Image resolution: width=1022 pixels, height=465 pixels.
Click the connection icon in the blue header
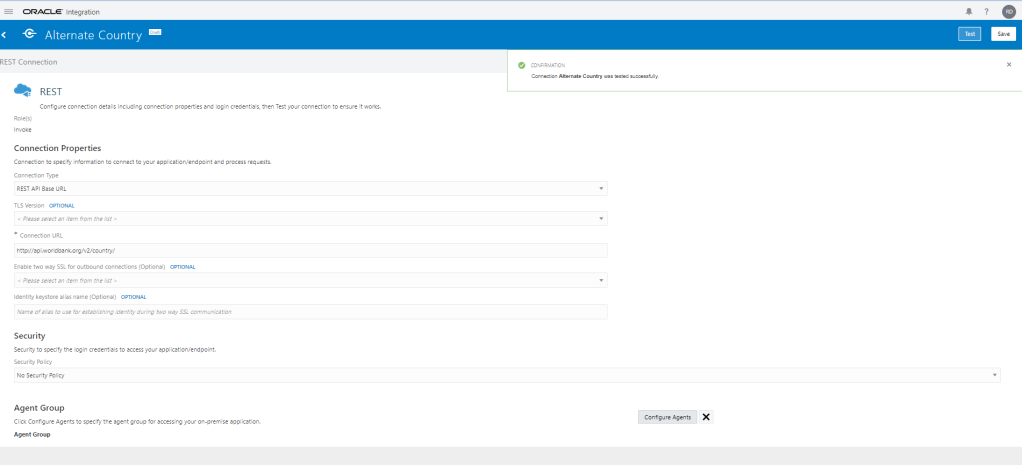(29, 34)
